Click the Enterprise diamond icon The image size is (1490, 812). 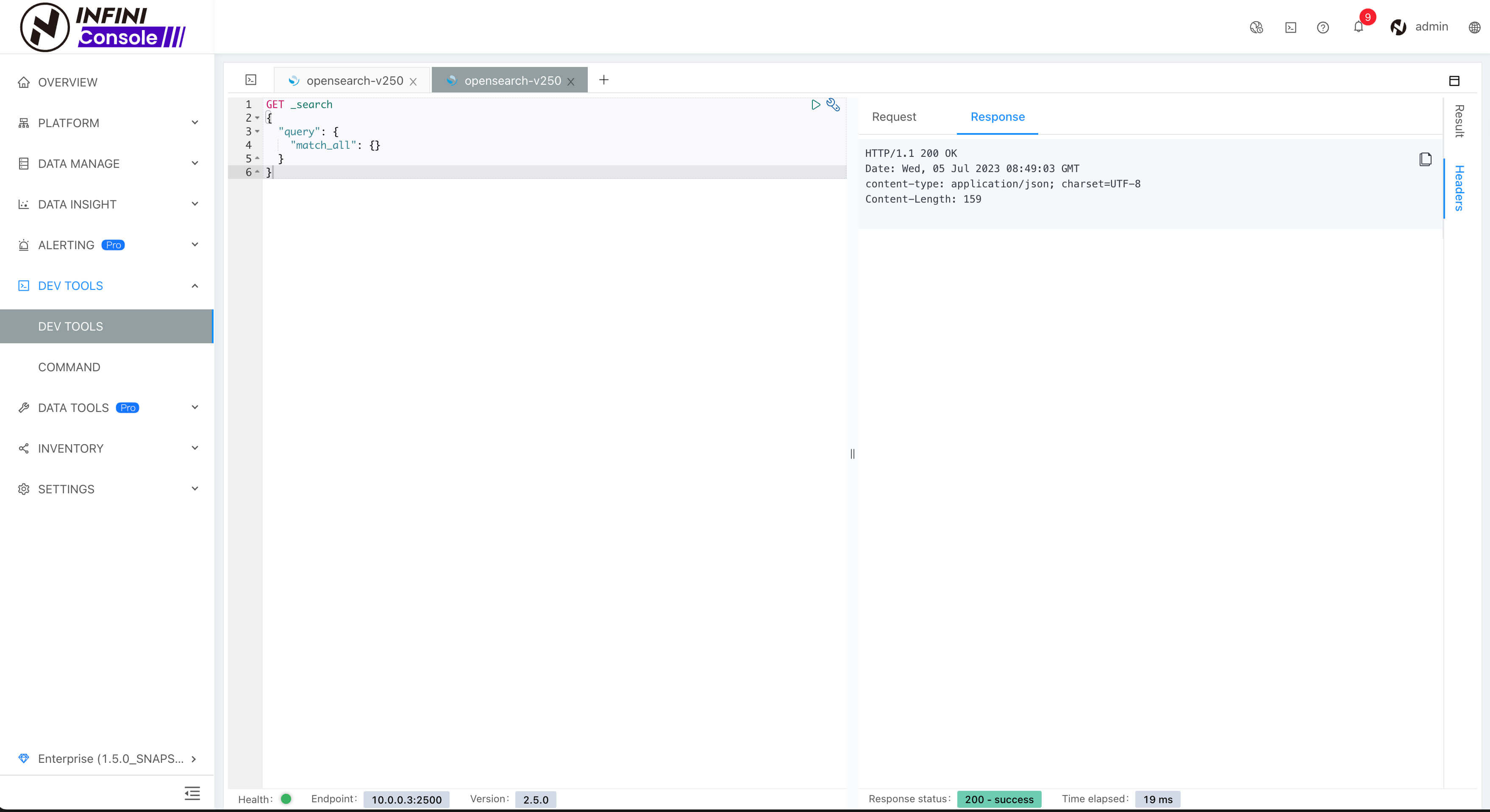point(24,758)
